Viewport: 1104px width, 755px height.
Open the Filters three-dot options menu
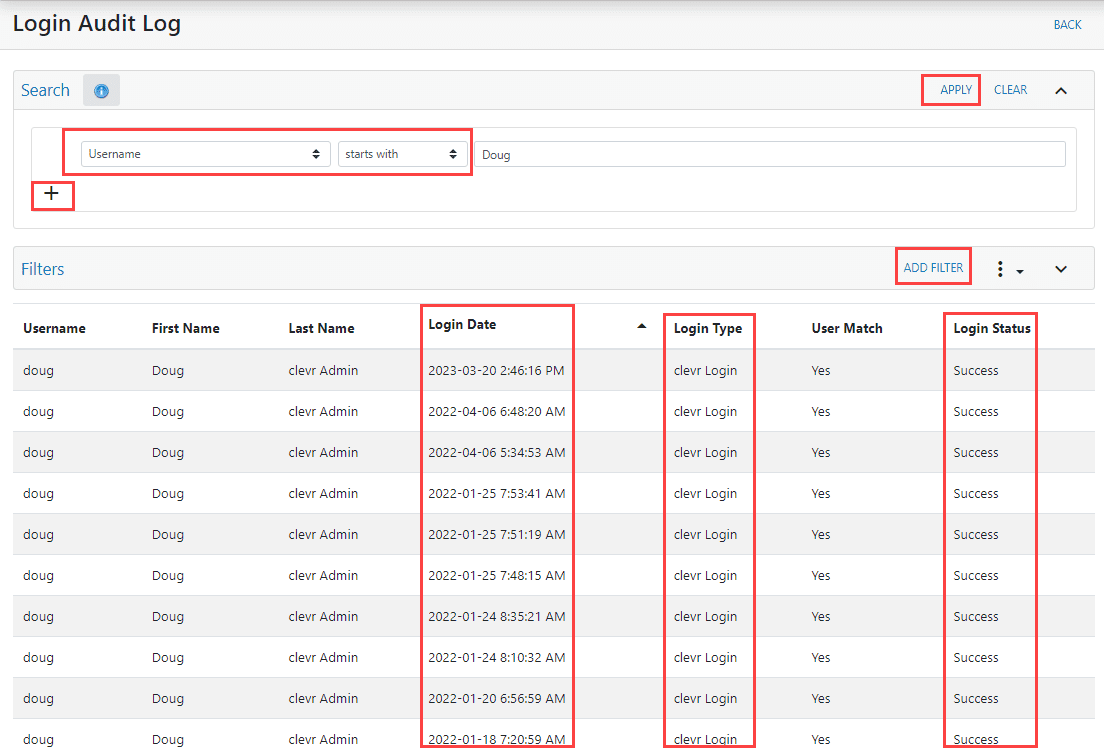[x=1000, y=268]
